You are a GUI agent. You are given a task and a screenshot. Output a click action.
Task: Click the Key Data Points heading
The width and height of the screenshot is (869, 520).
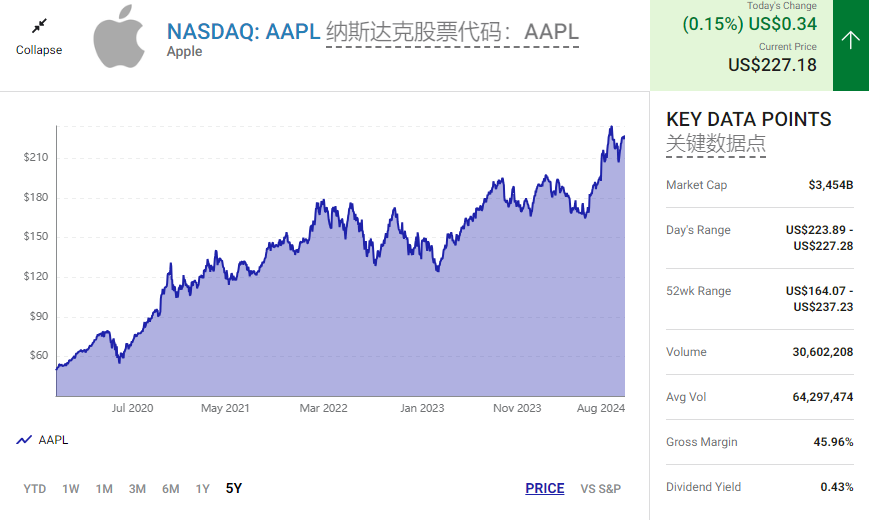click(748, 119)
